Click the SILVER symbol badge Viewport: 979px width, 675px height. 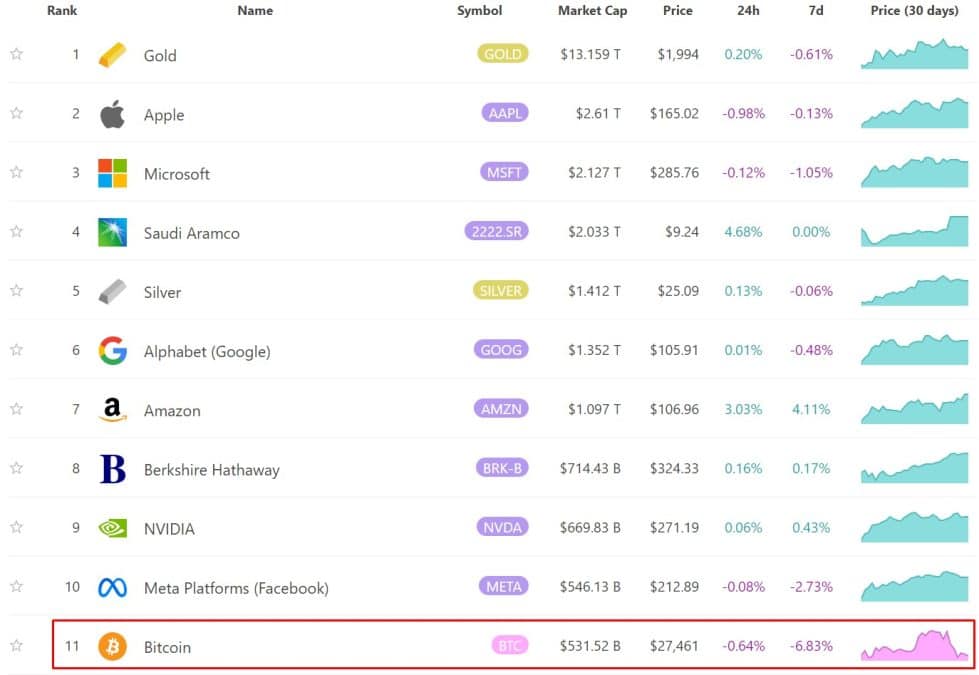coord(501,290)
